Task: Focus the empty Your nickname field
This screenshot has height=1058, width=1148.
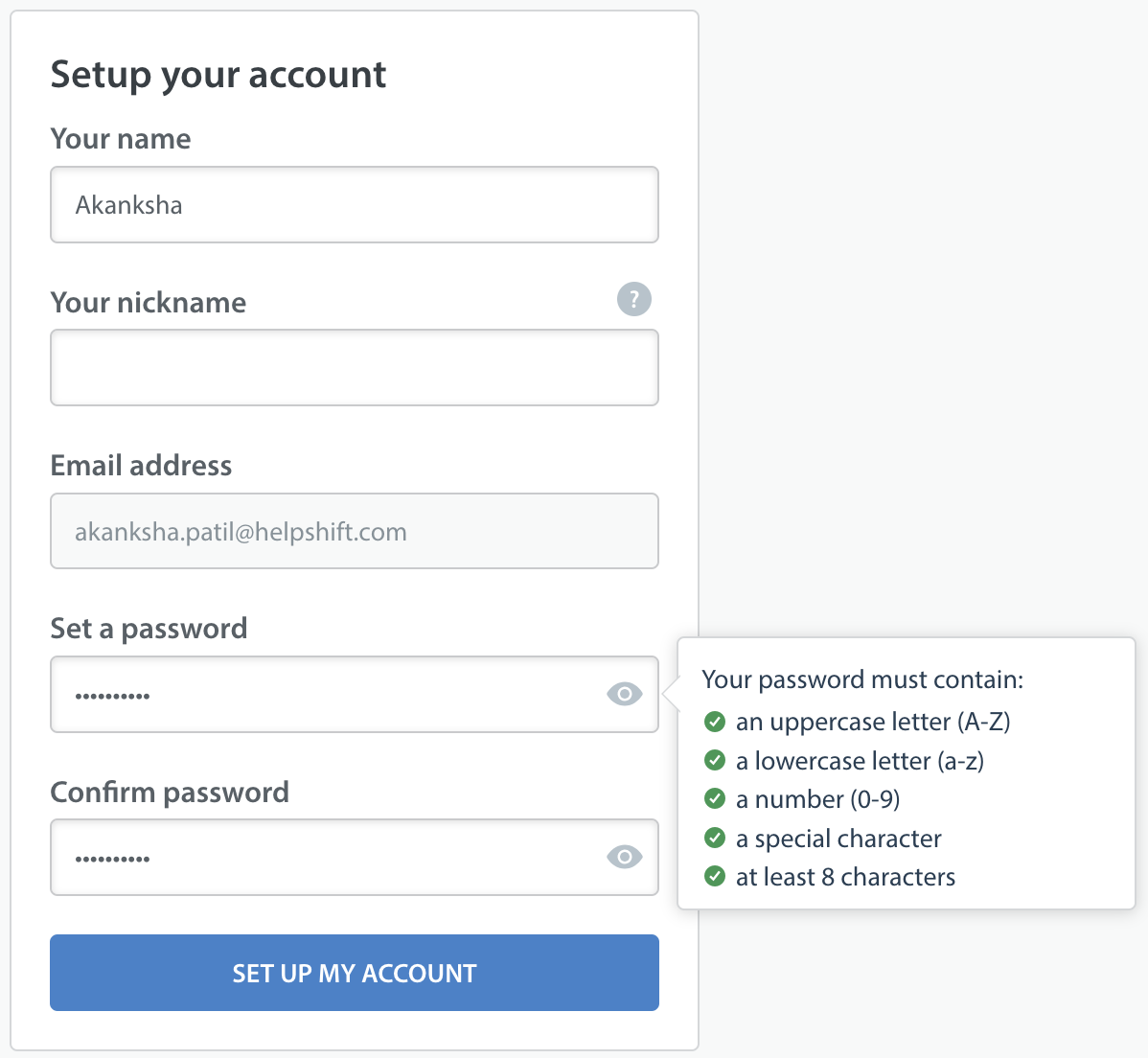Action: [355, 368]
